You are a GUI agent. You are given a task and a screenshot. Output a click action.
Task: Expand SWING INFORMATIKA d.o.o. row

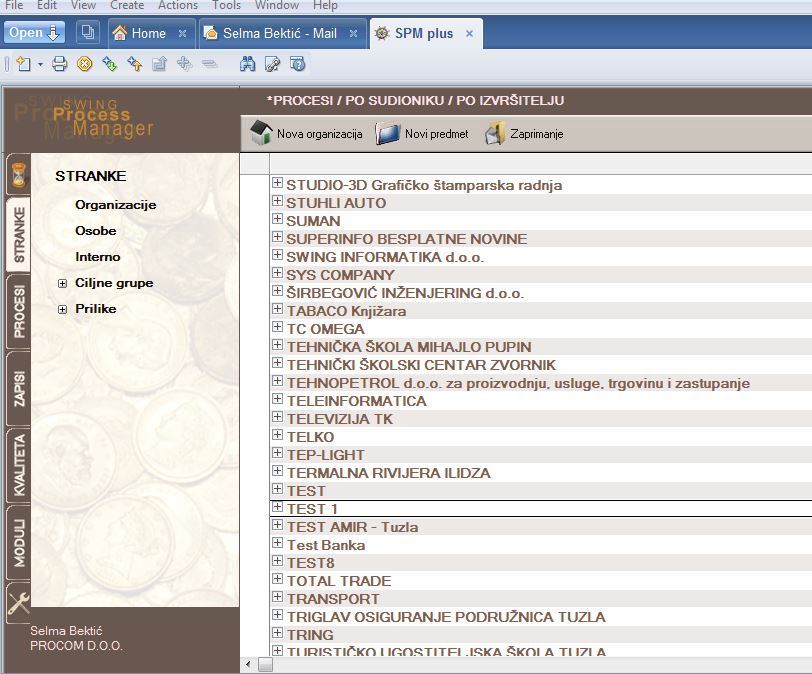coord(278,255)
